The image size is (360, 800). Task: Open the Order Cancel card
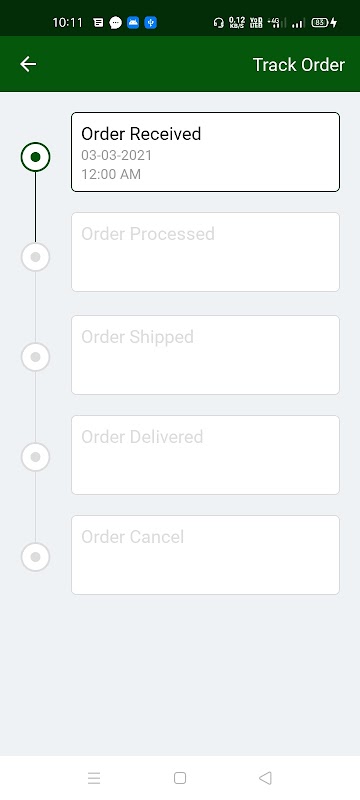tap(205, 555)
